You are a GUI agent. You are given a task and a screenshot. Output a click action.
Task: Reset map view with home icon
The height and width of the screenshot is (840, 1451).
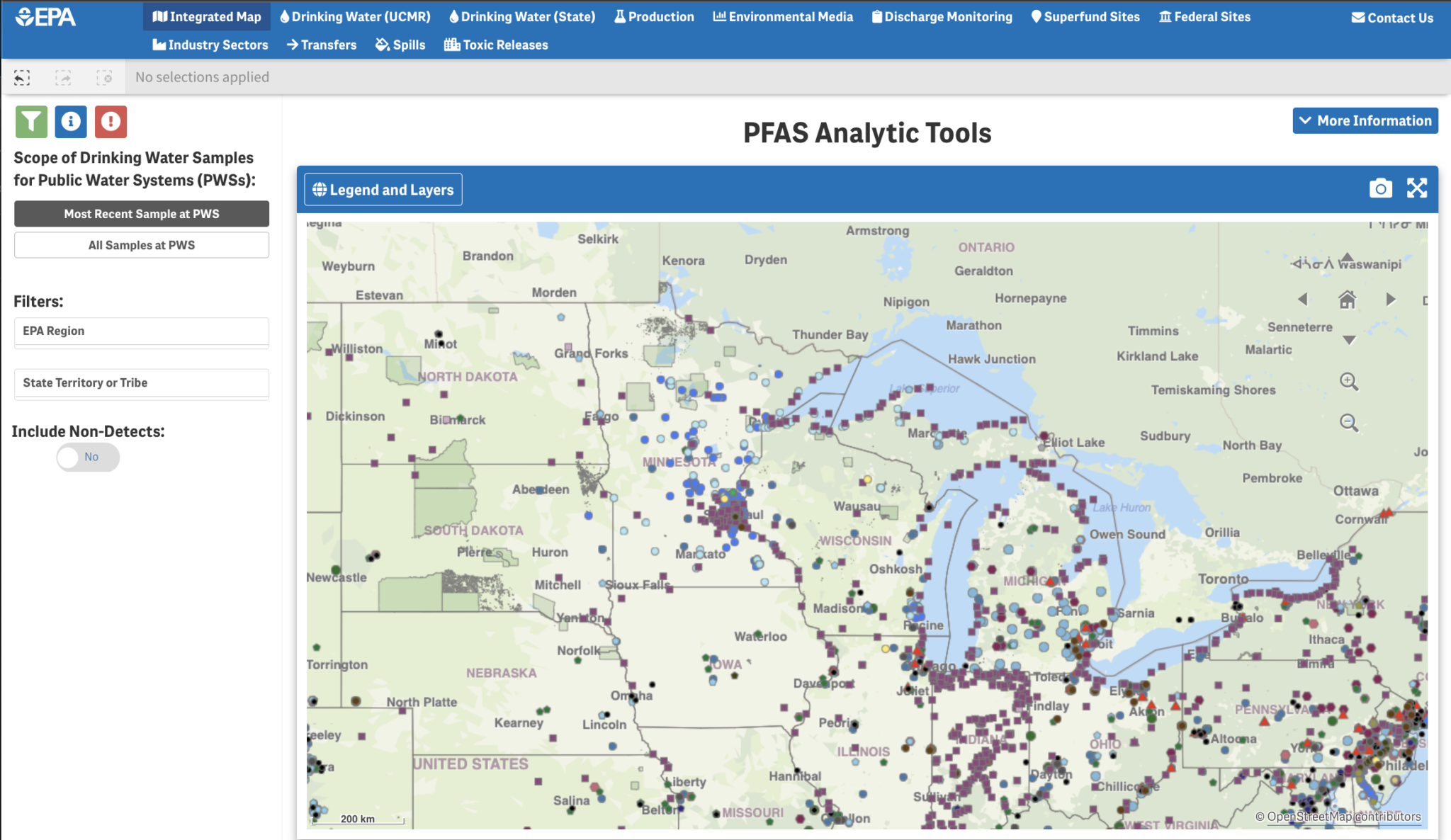[x=1348, y=300]
